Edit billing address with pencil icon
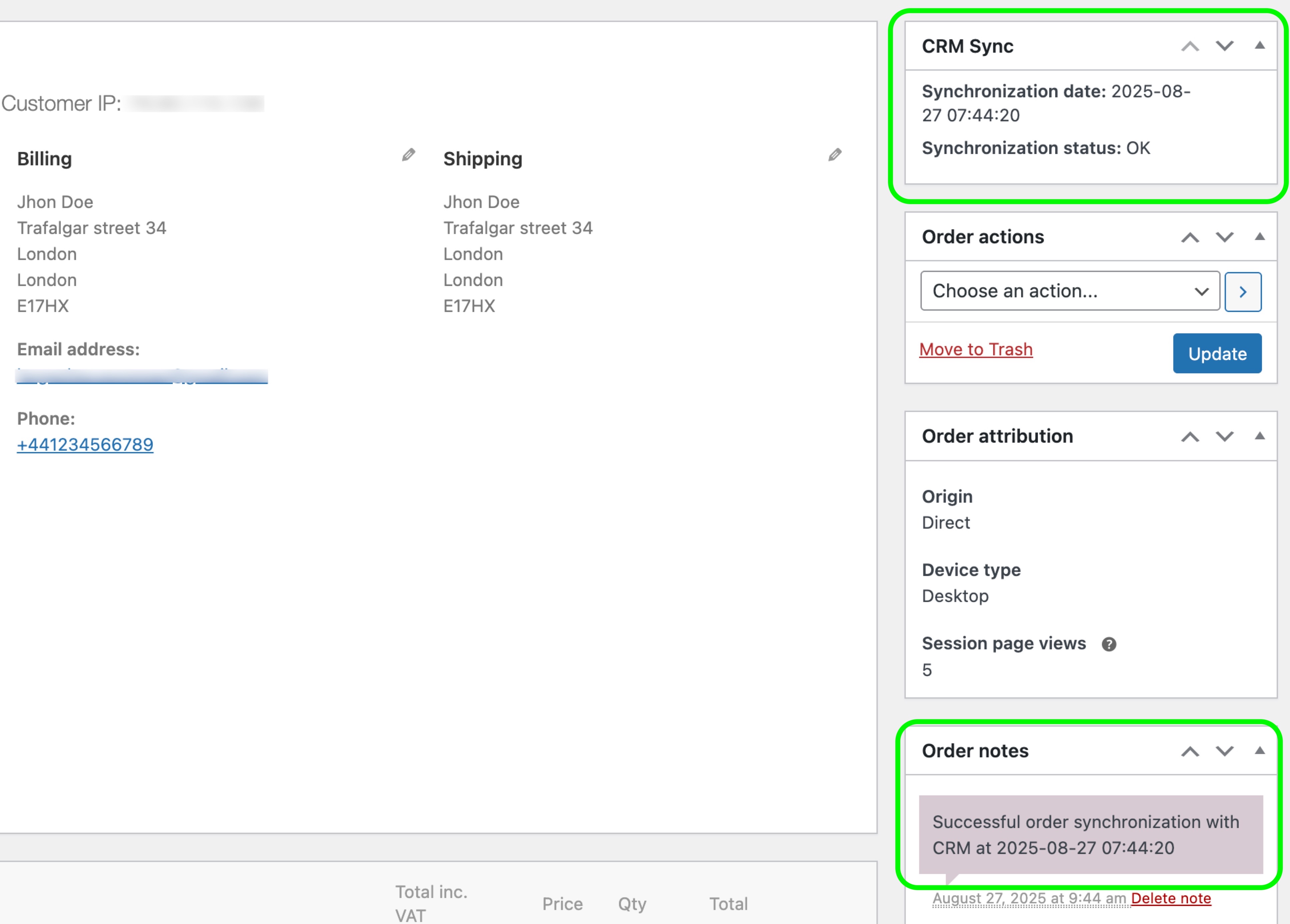 click(x=409, y=155)
